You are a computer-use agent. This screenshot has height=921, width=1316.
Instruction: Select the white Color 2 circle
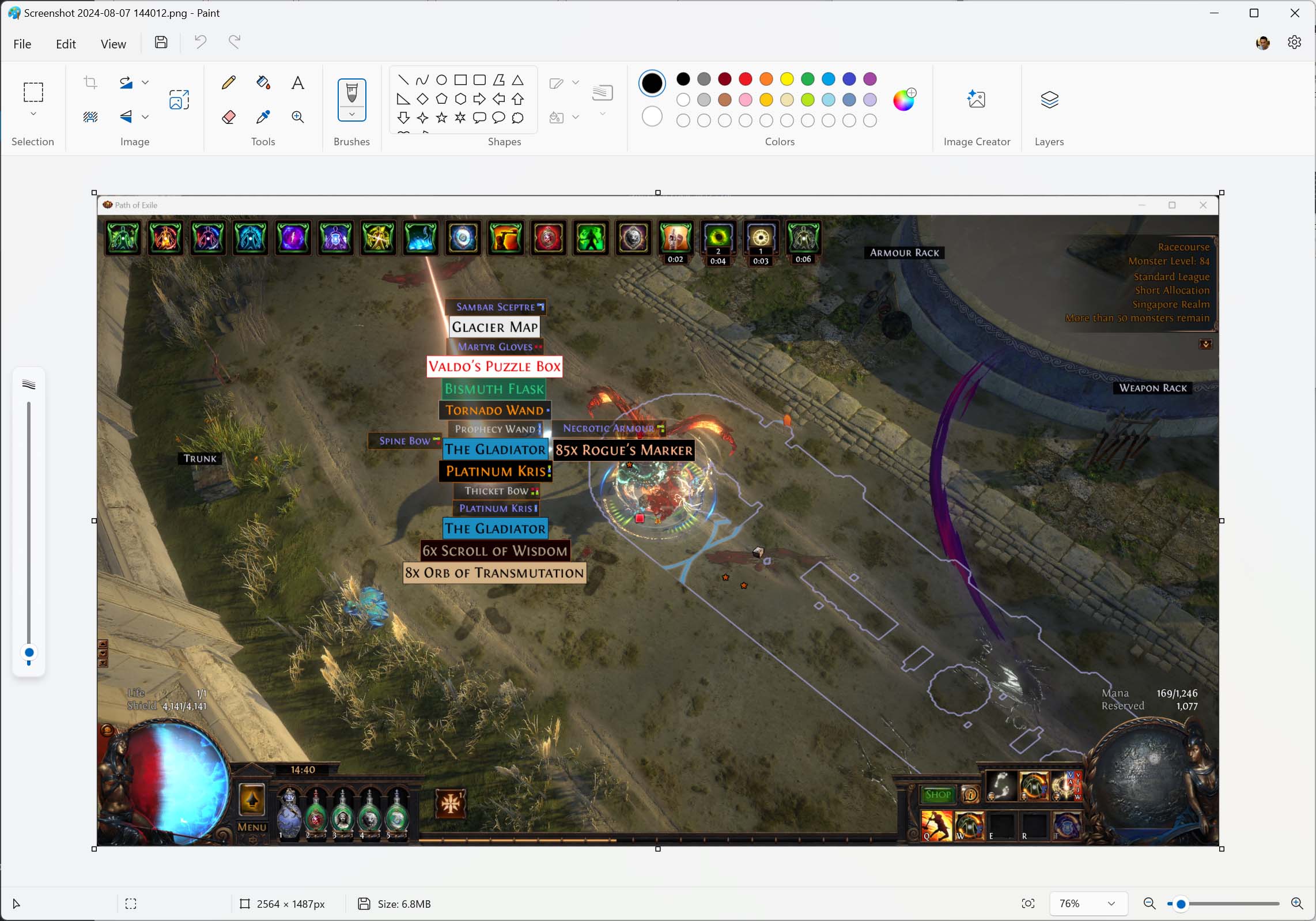coord(652,117)
